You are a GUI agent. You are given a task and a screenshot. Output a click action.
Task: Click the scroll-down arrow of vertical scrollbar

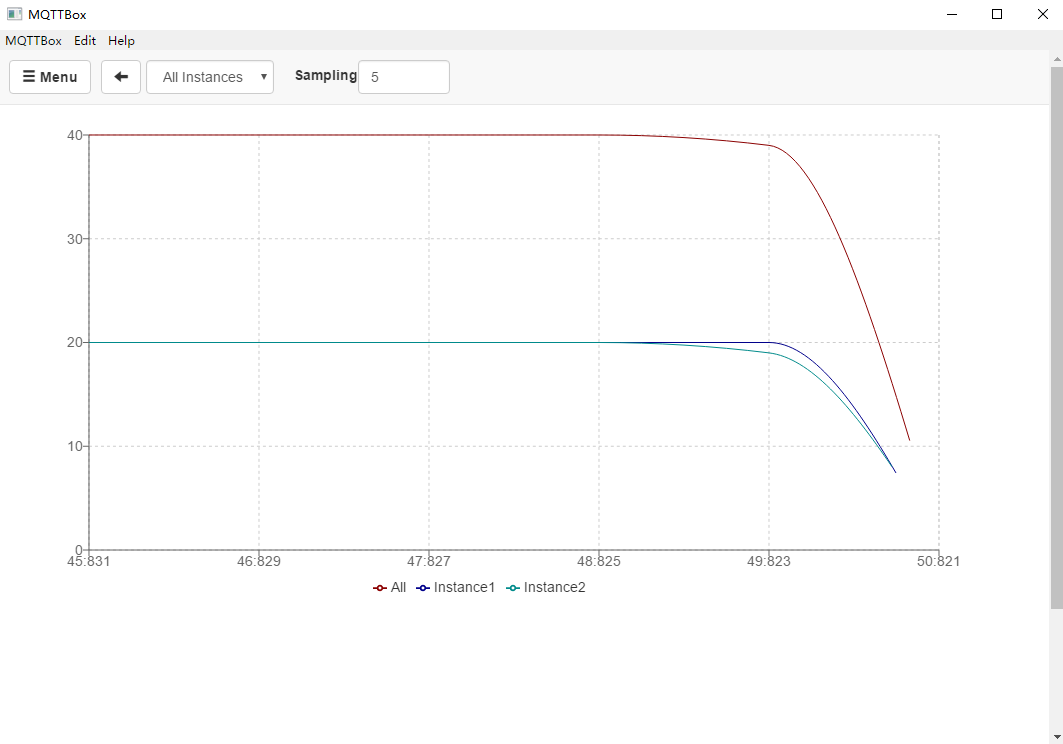pos(1056,737)
